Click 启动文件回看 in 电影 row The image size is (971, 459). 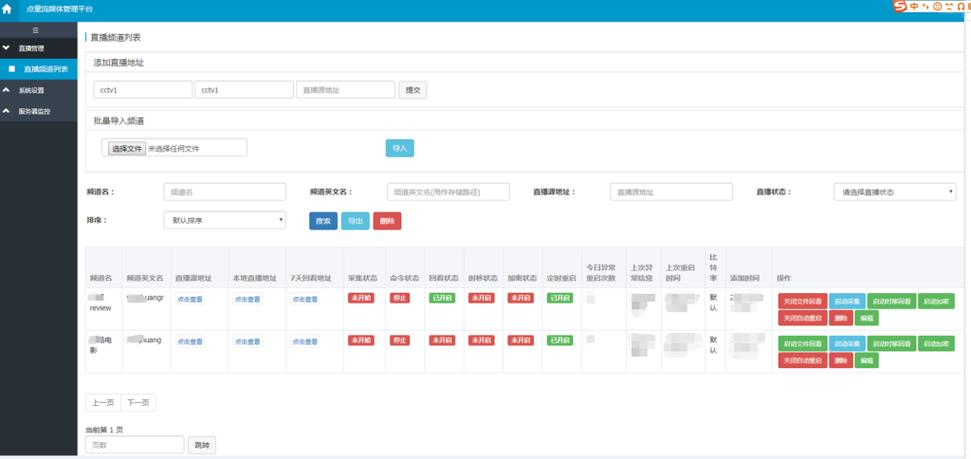point(803,344)
